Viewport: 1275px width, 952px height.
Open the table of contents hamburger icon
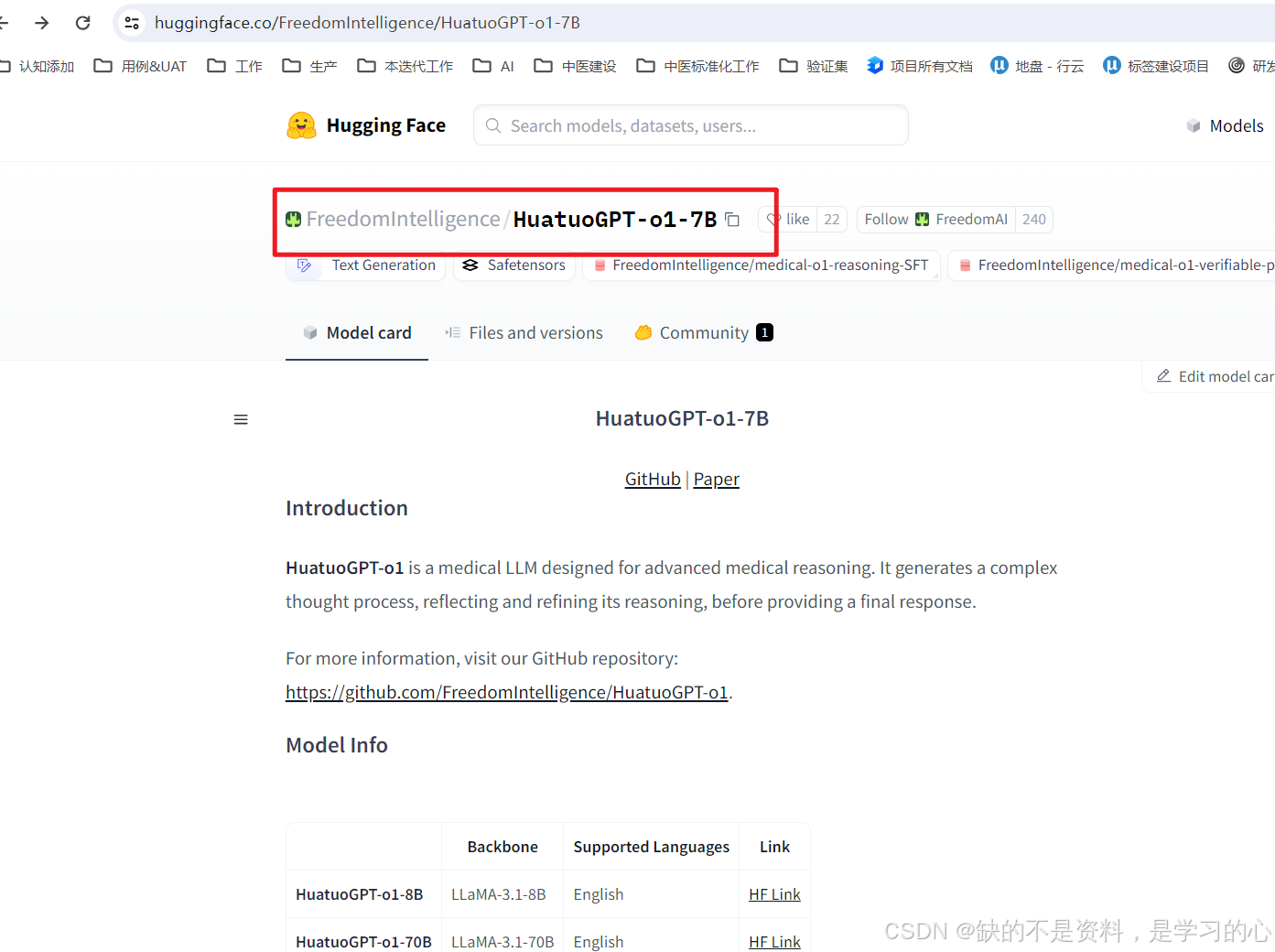[x=241, y=419]
